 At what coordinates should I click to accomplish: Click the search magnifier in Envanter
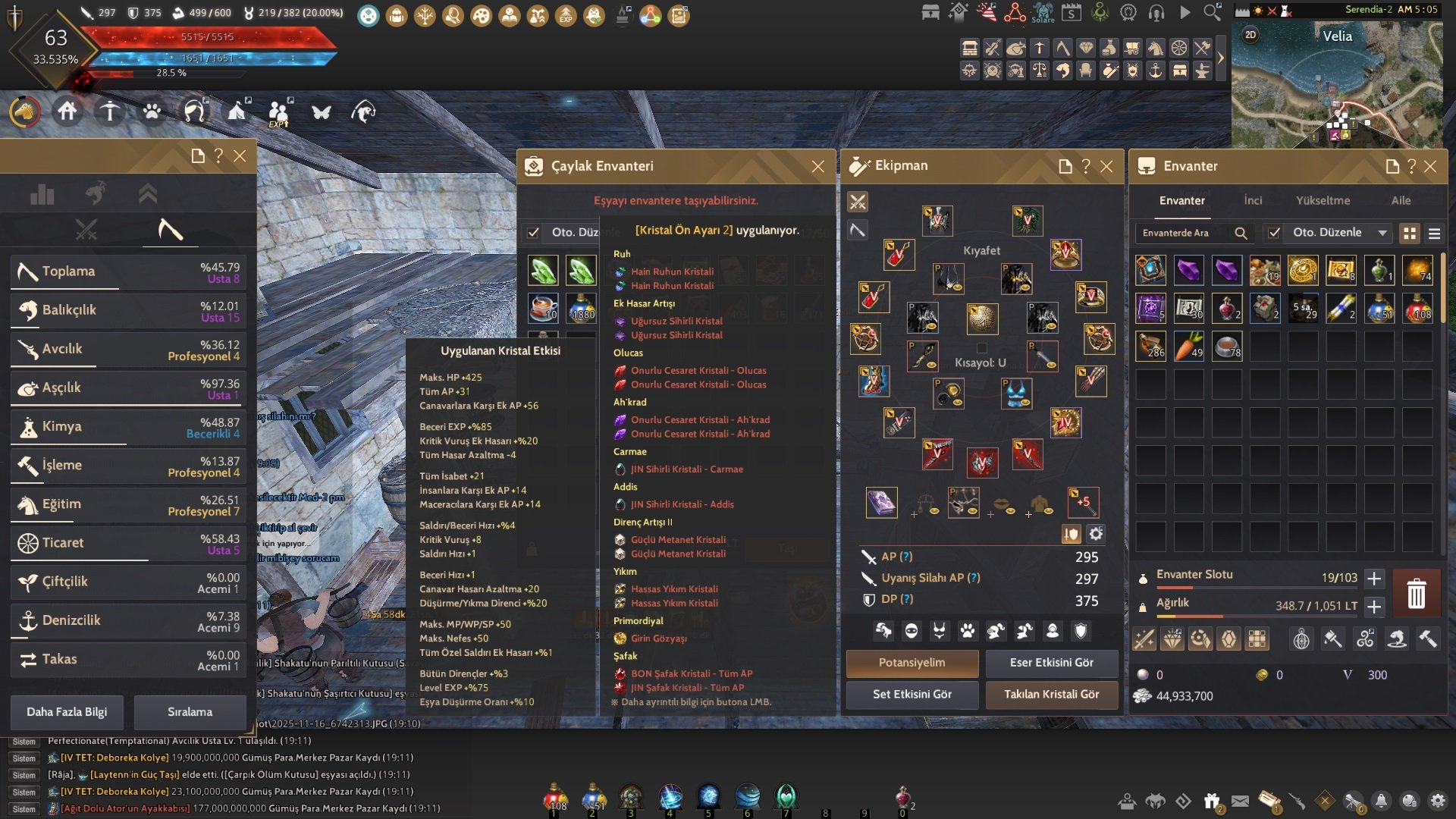1241,233
